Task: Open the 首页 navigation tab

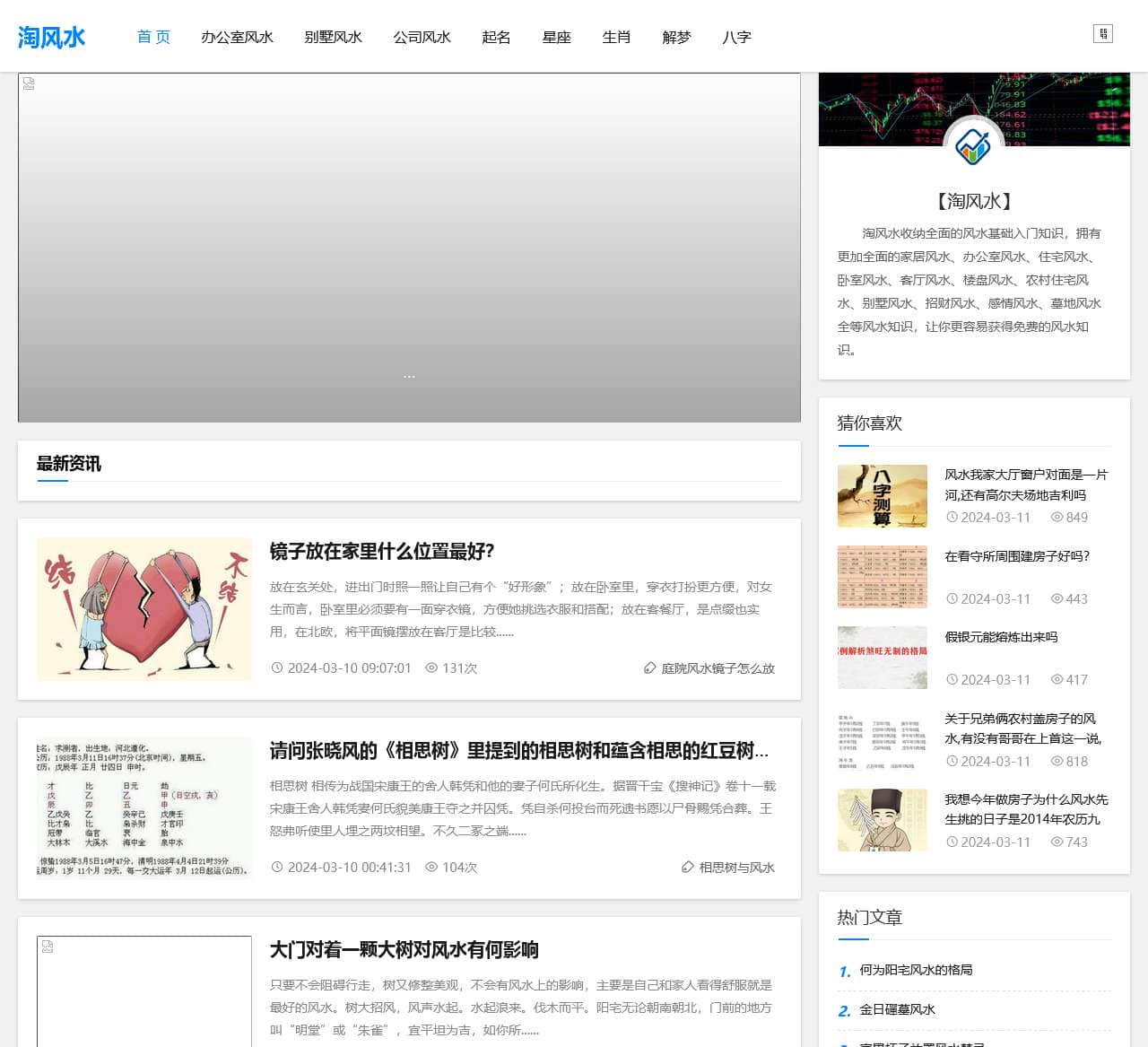Action: tap(153, 37)
